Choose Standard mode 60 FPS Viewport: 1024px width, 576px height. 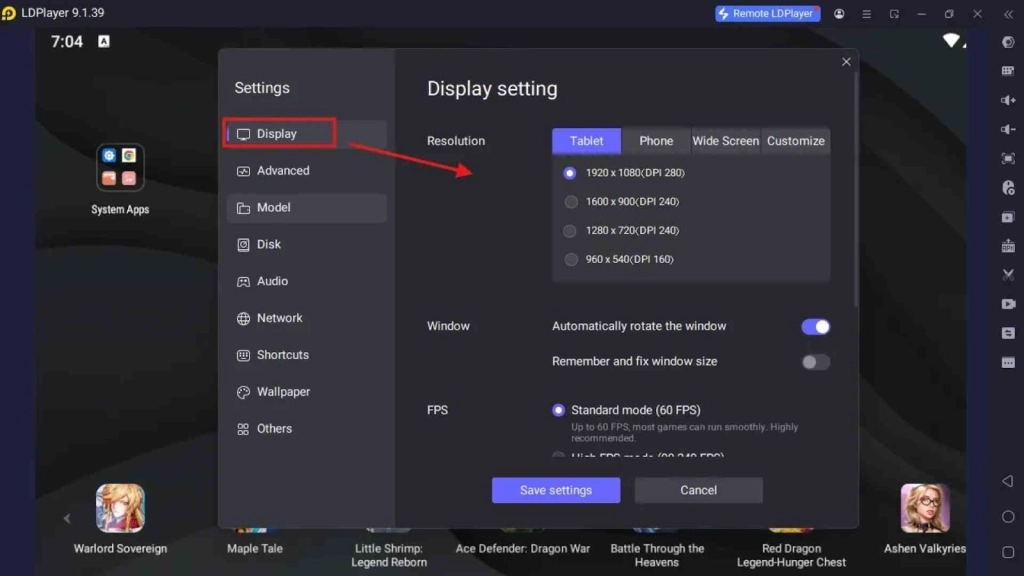coord(558,409)
